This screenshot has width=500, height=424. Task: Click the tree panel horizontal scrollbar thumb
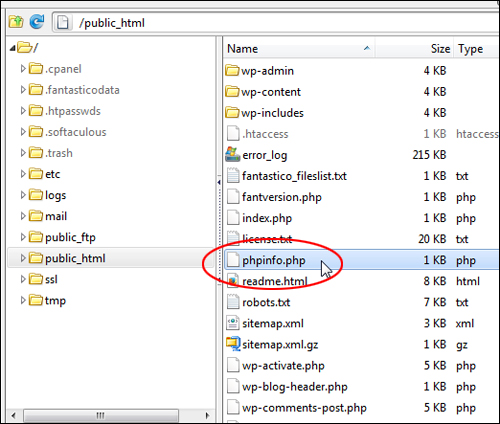[x=101, y=415]
